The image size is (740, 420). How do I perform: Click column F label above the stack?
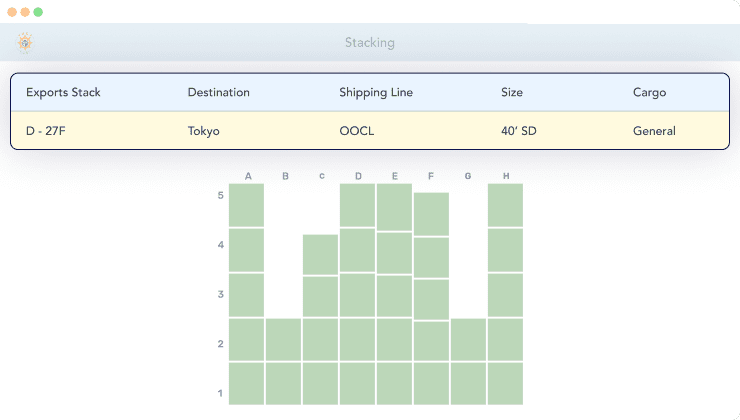point(431,177)
